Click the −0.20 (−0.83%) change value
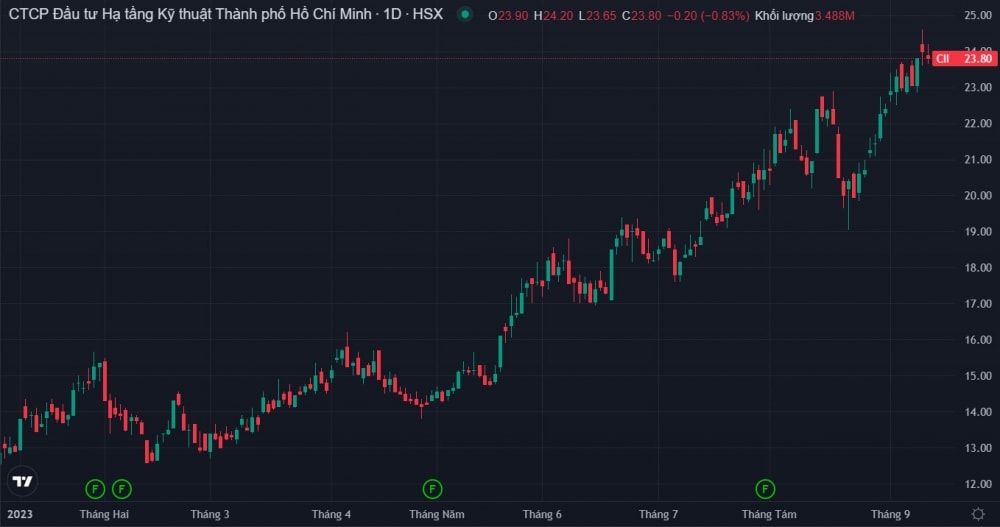Screen dimensions: 1000x527 pos(708,15)
